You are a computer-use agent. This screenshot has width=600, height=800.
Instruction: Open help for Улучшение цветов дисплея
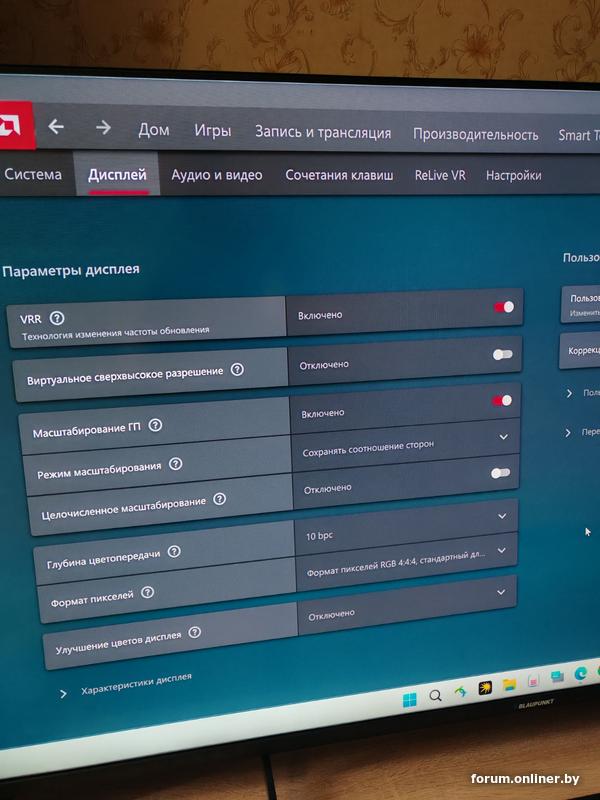click(x=194, y=633)
